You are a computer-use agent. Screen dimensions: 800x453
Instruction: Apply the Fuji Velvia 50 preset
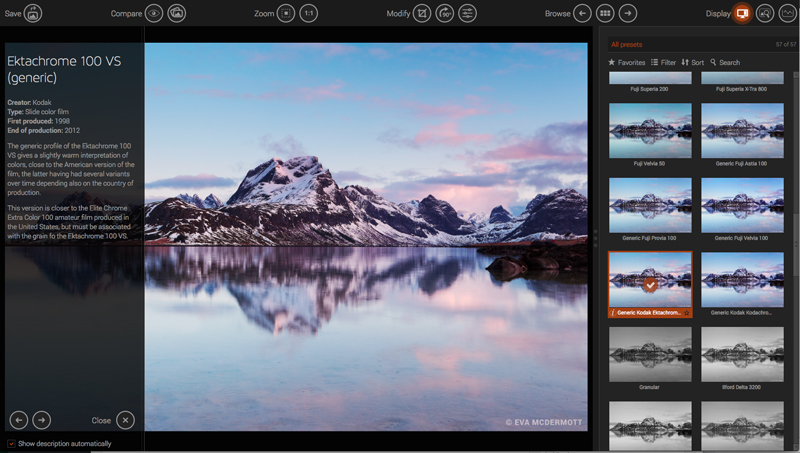pos(650,131)
